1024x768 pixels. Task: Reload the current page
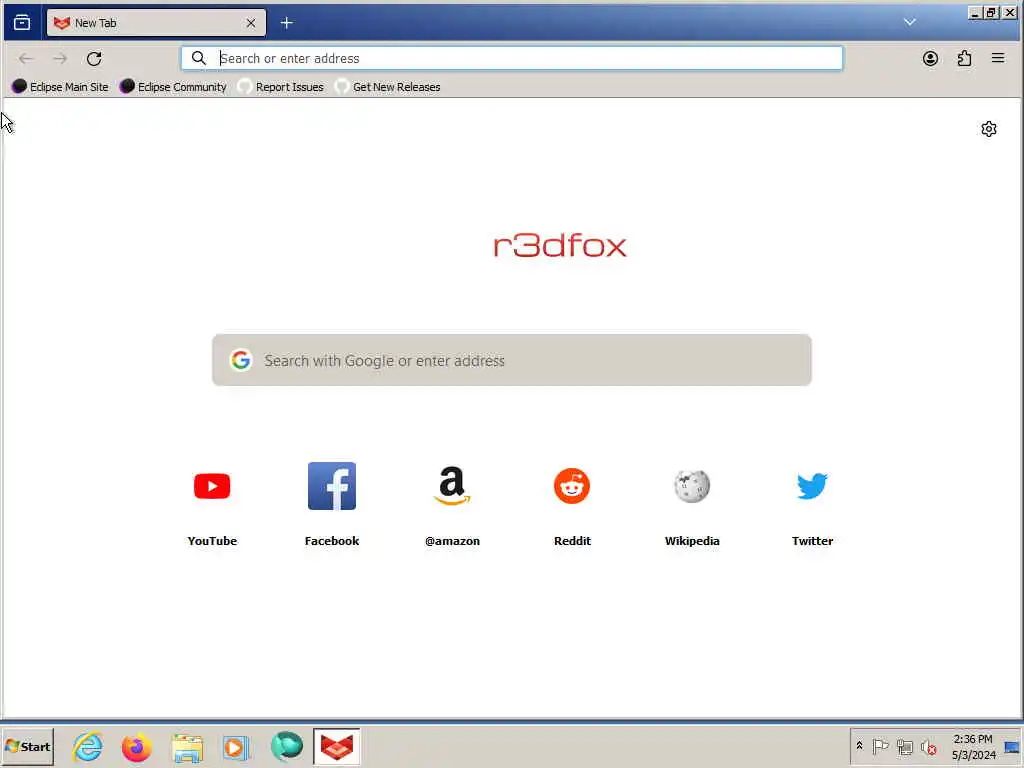tap(94, 59)
